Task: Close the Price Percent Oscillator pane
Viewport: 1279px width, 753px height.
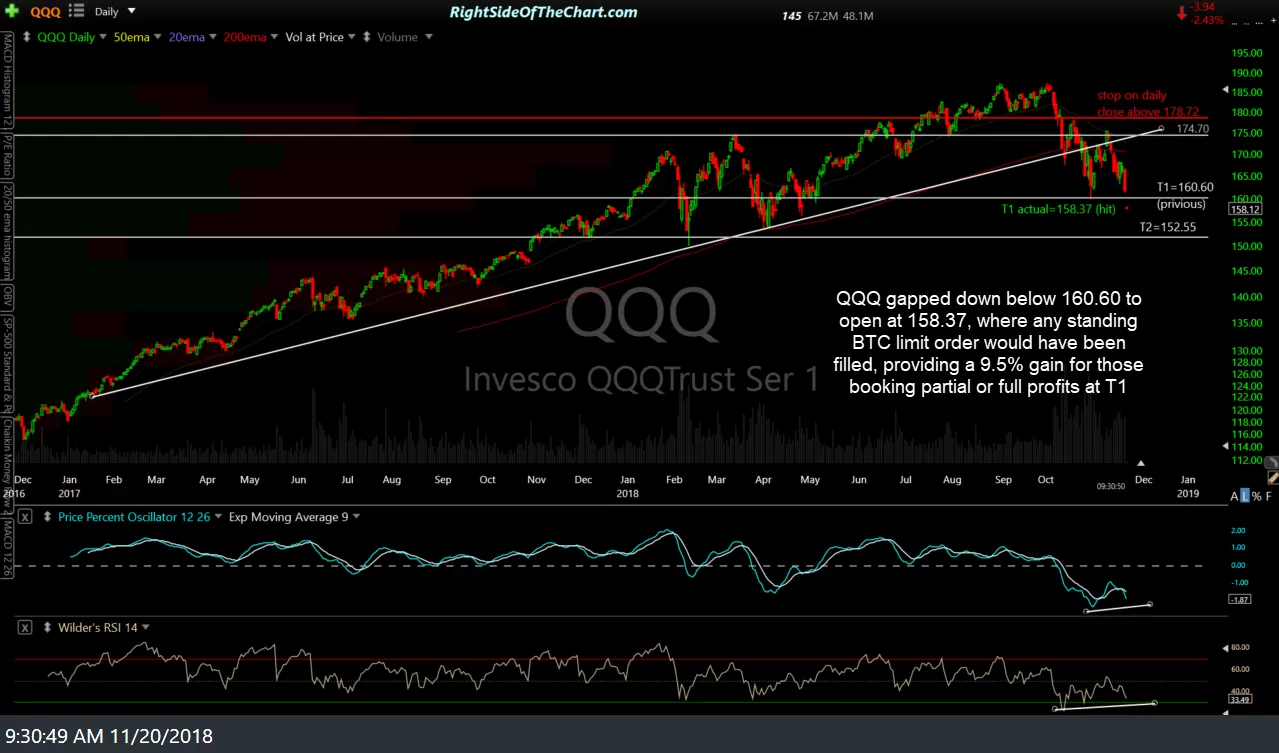Action: tap(26, 517)
